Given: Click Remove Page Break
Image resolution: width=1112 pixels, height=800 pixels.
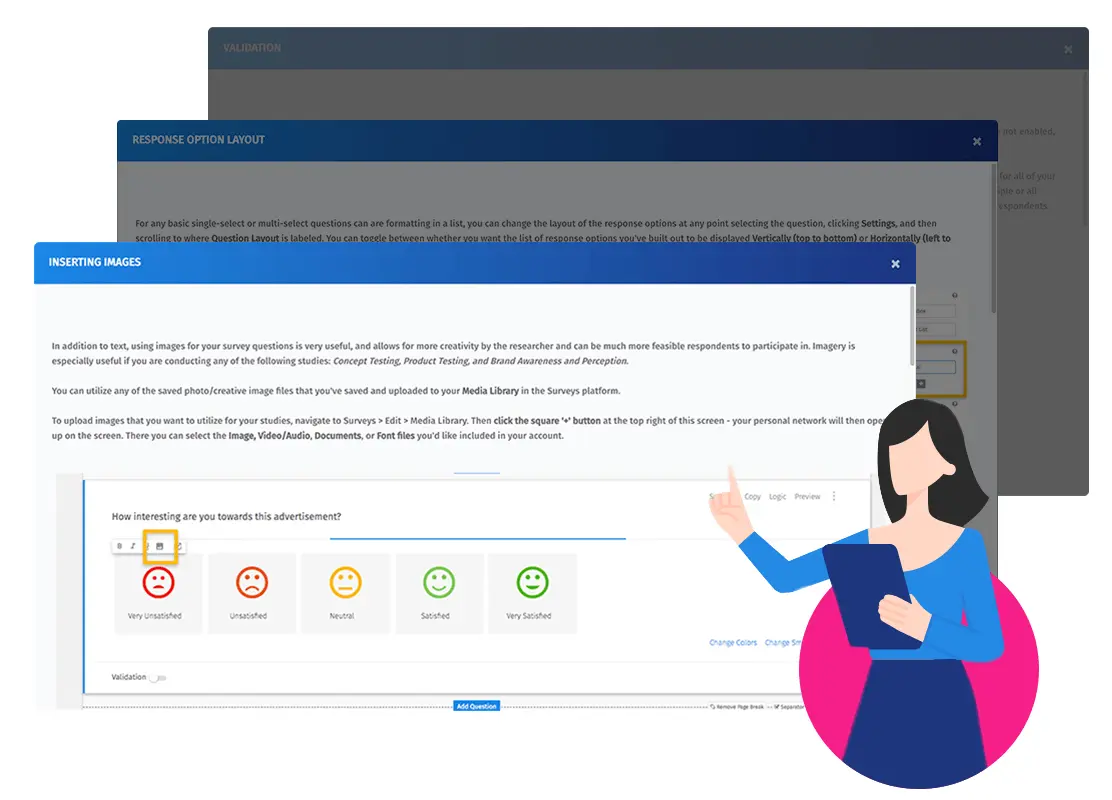Looking at the screenshot, I should click(738, 707).
